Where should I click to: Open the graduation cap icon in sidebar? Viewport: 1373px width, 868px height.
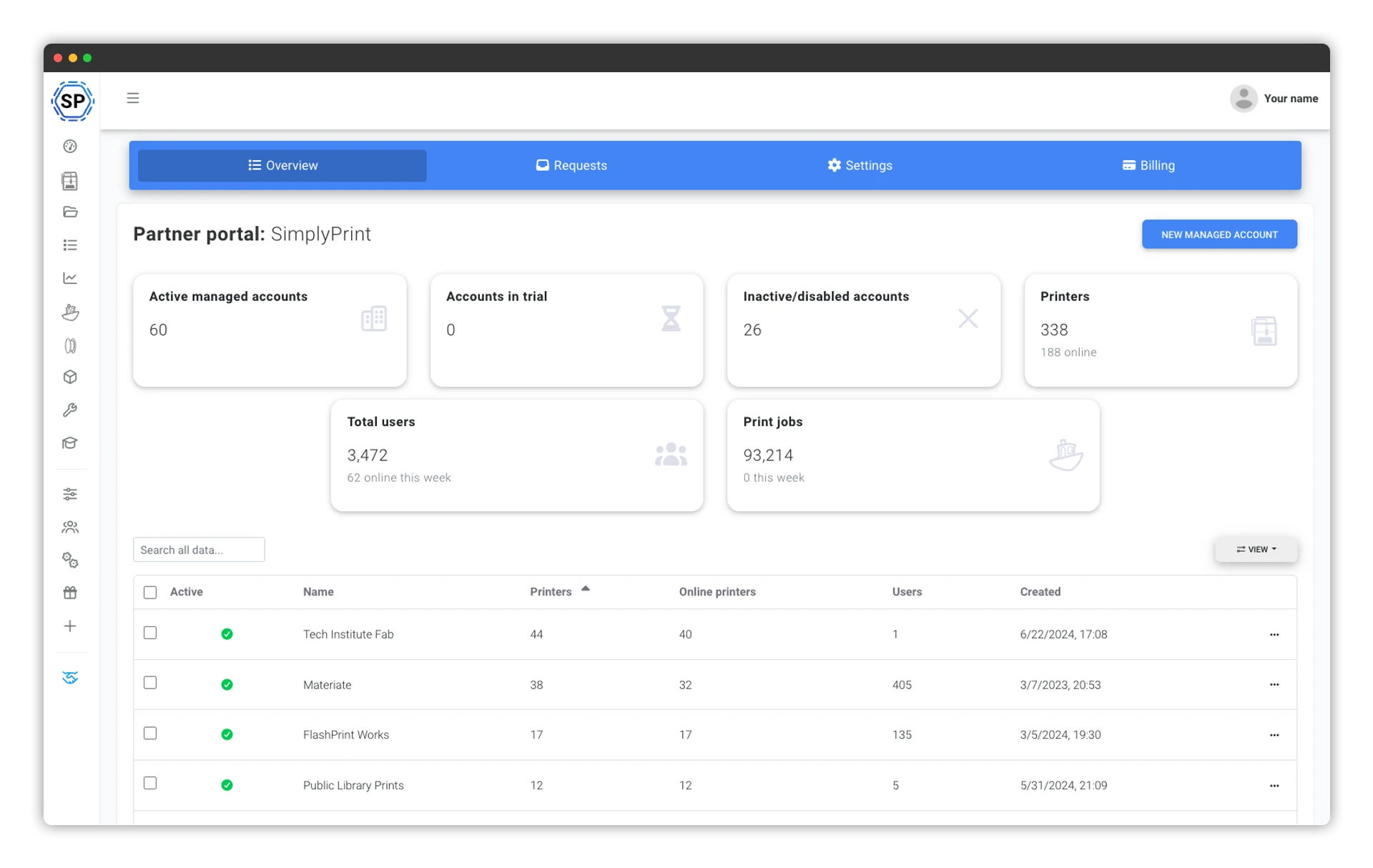(70, 443)
